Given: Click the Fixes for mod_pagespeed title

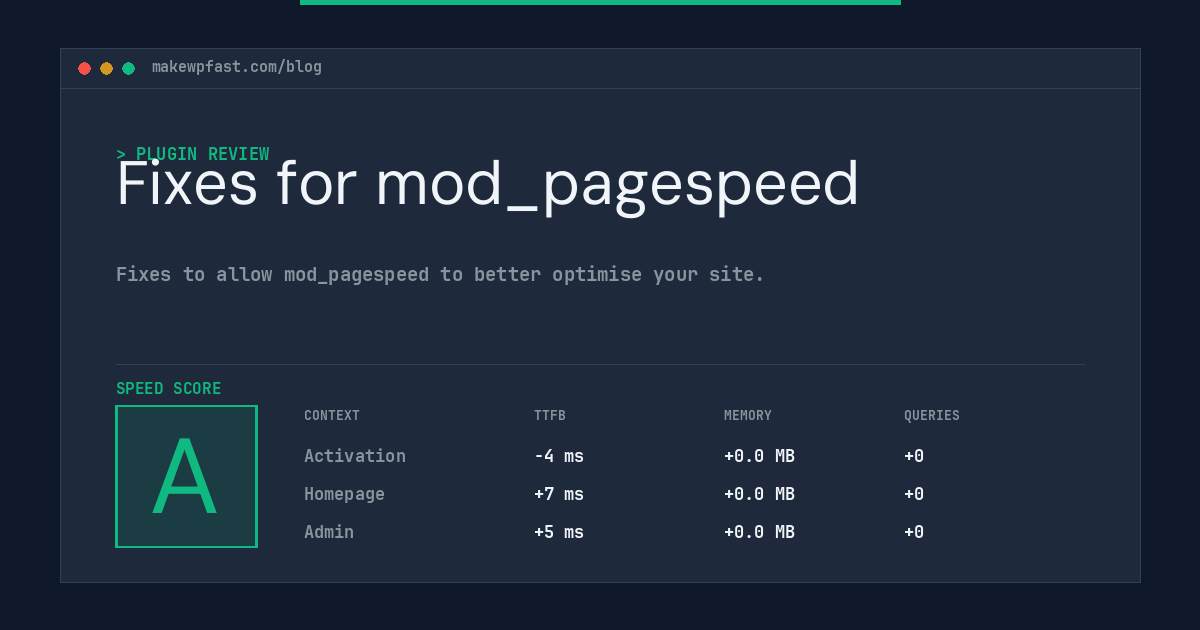Looking at the screenshot, I should [x=488, y=185].
